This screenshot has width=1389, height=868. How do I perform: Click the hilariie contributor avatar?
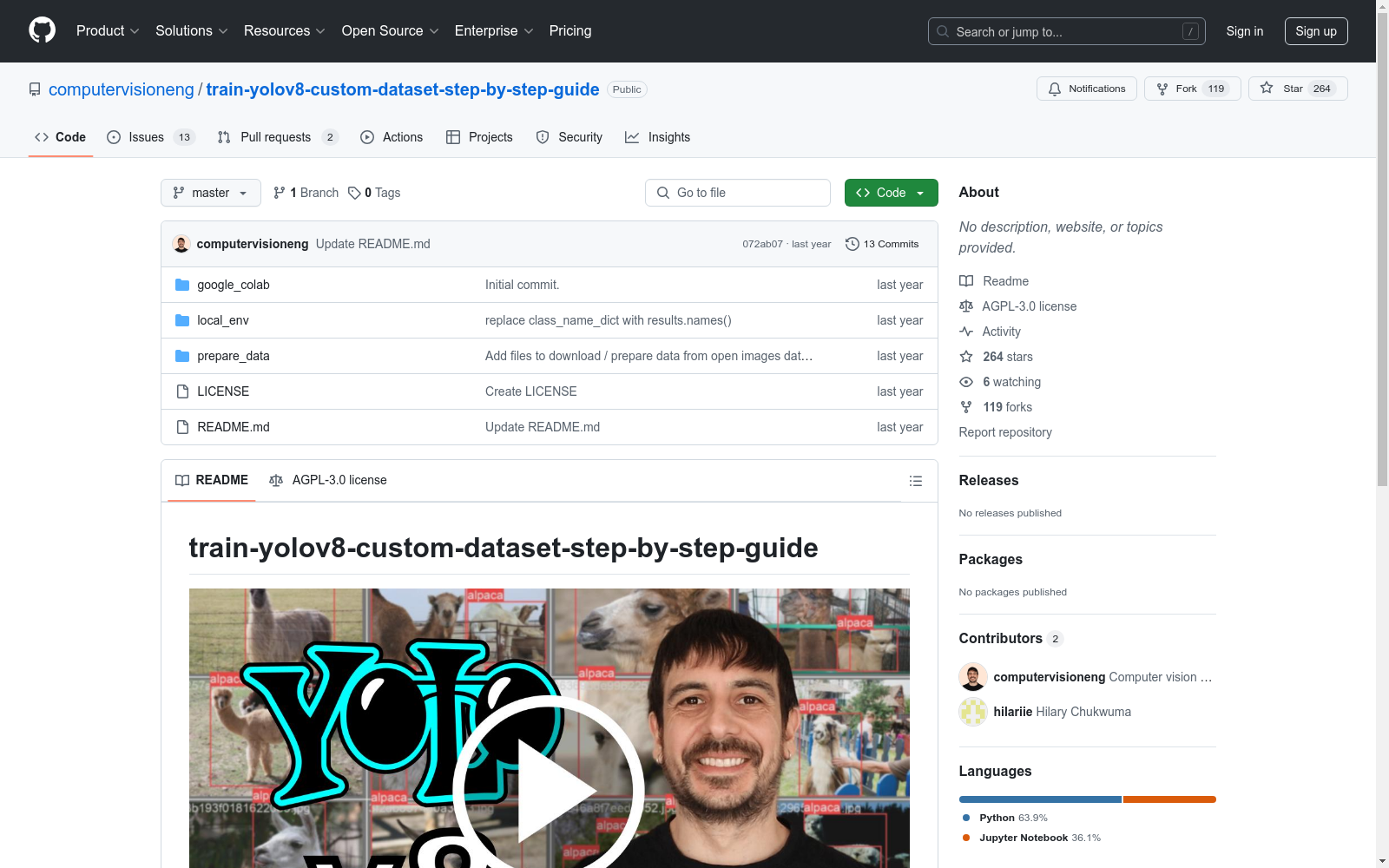[972, 712]
